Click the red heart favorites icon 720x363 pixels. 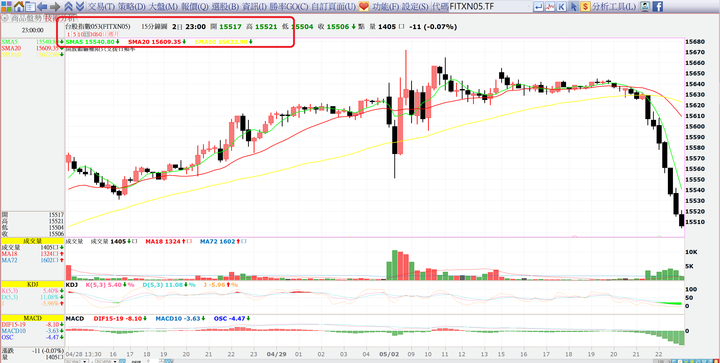(x=364, y=6)
